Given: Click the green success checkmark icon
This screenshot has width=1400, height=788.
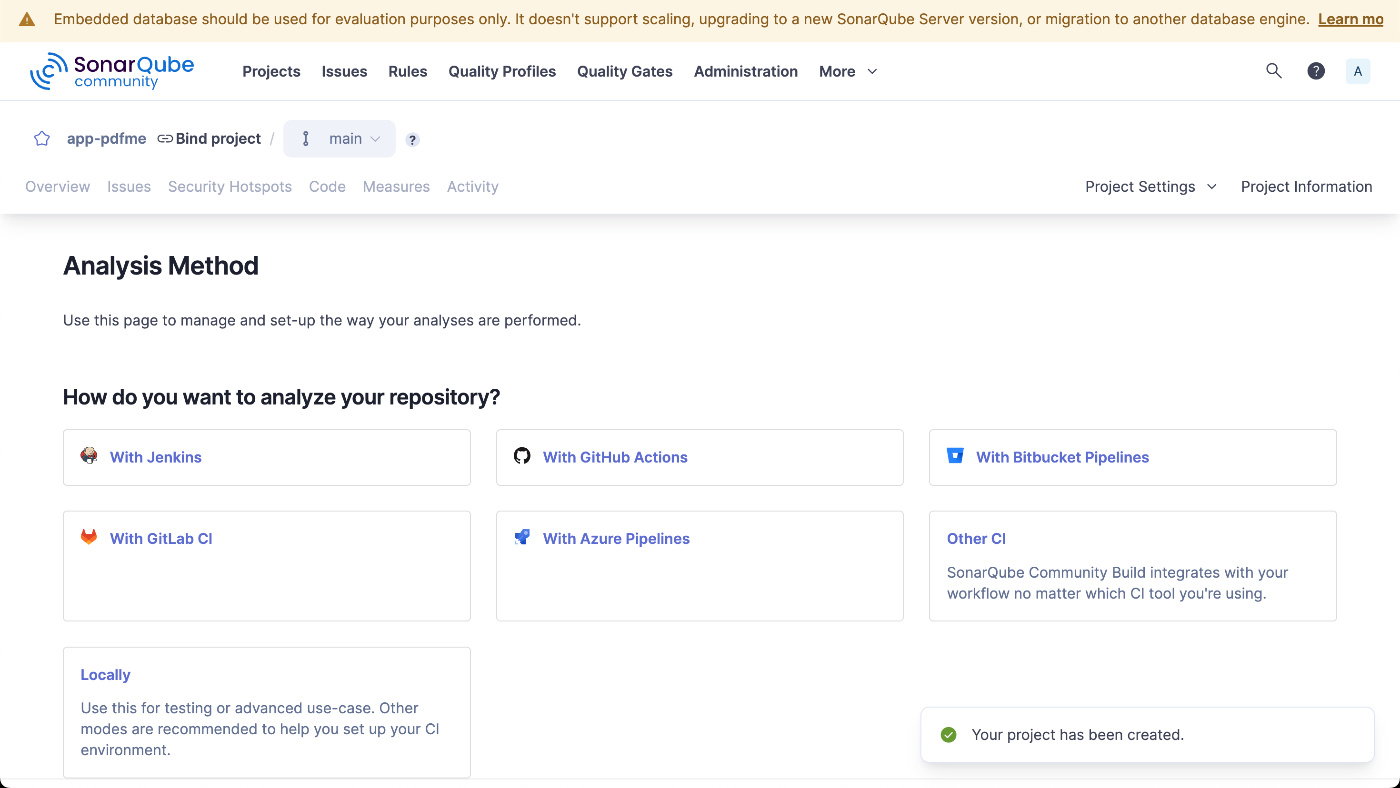Looking at the screenshot, I should pos(949,735).
